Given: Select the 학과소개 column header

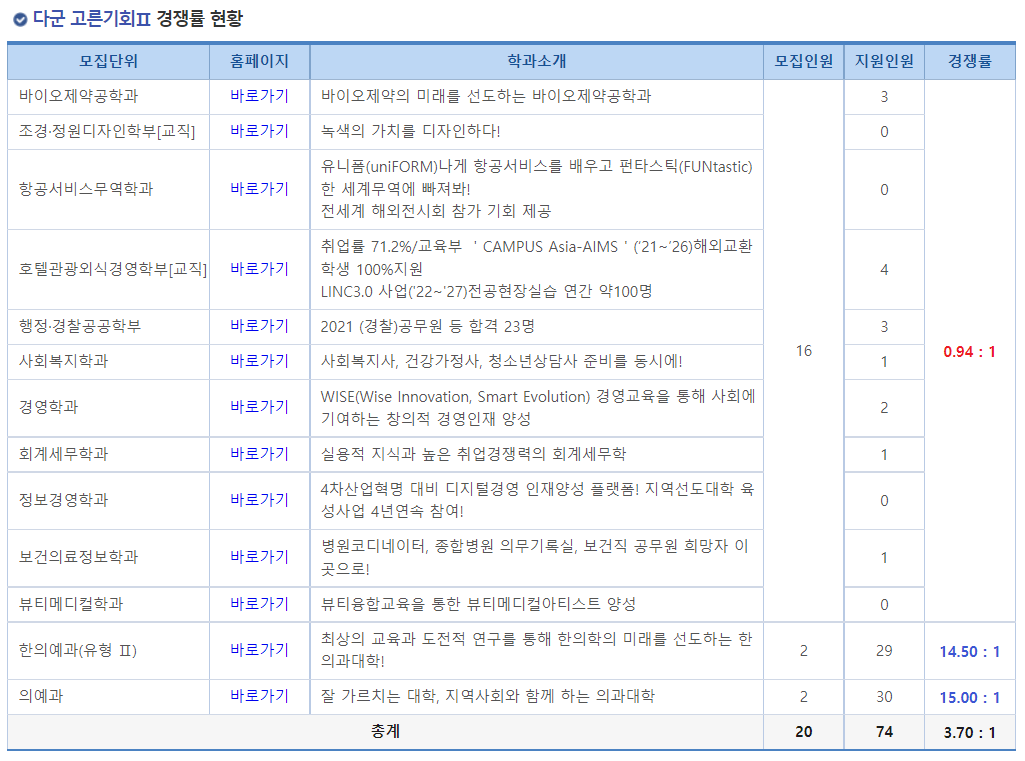Looking at the screenshot, I should pos(536,62).
